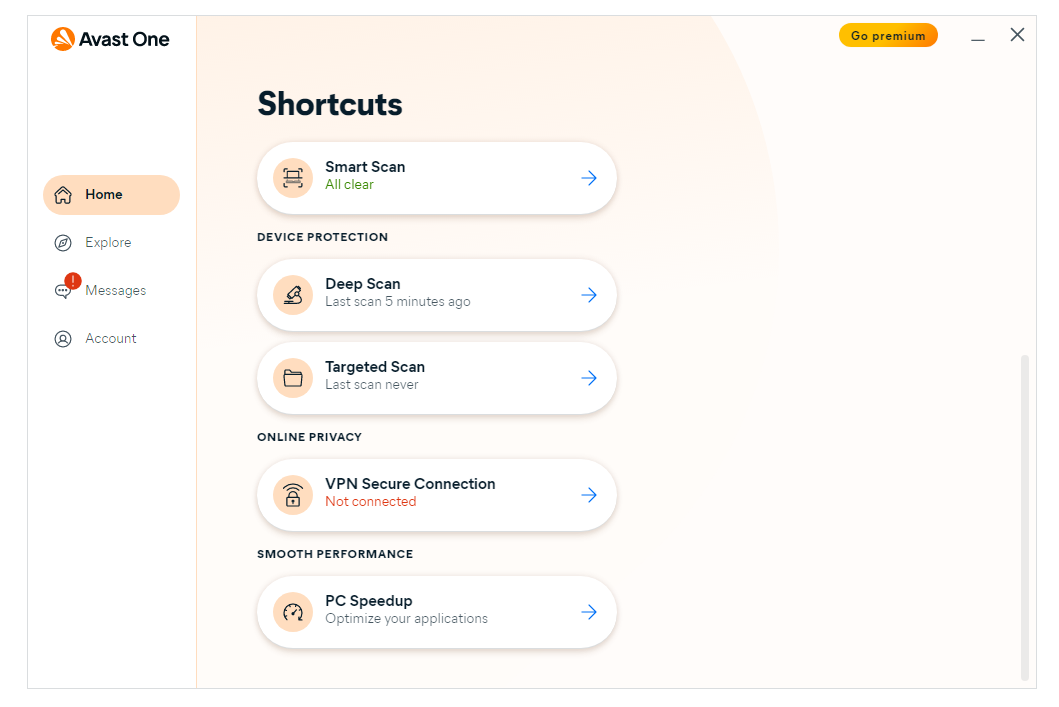Open PC Speedup via its arrow
The height and width of the screenshot is (707, 1059).
pos(589,612)
